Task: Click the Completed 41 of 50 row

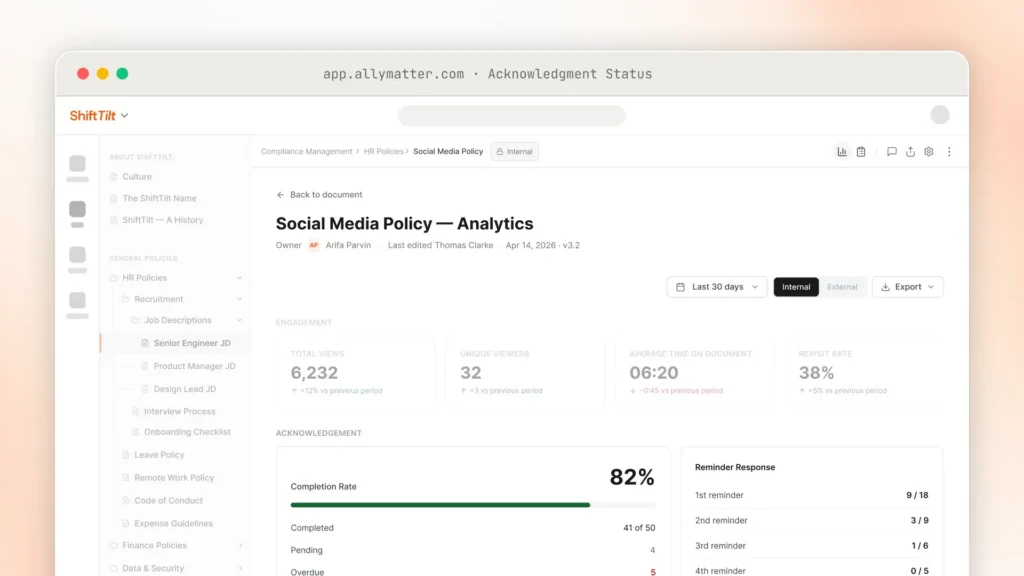Action: (x=473, y=528)
